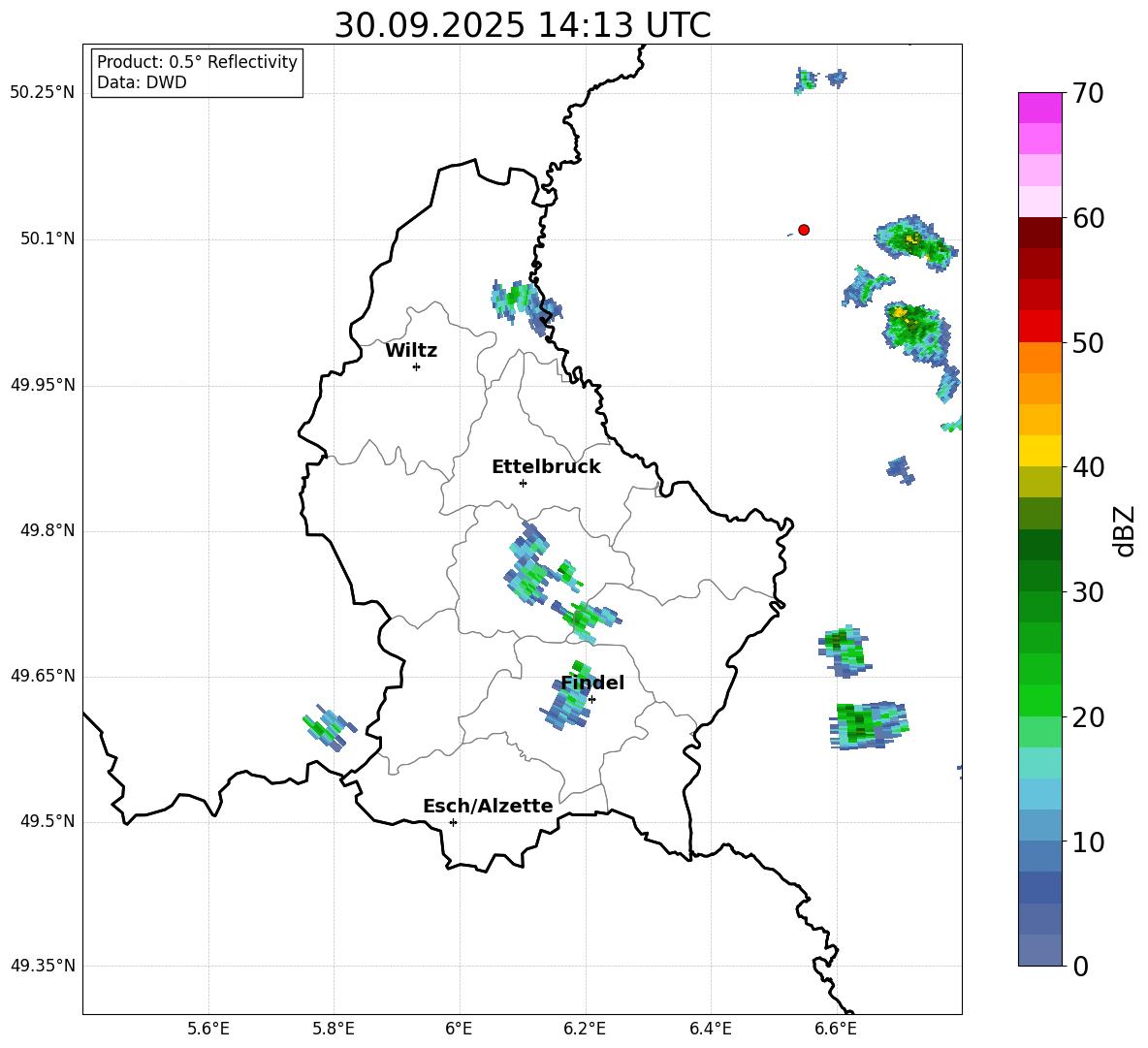Click the red radar site dot
The image size is (1148, 1048).
[804, 230]
